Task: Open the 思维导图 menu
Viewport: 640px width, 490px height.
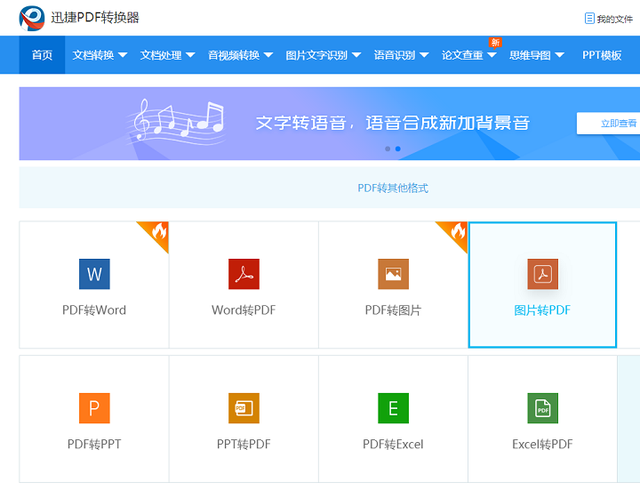Action: [530, 55]
